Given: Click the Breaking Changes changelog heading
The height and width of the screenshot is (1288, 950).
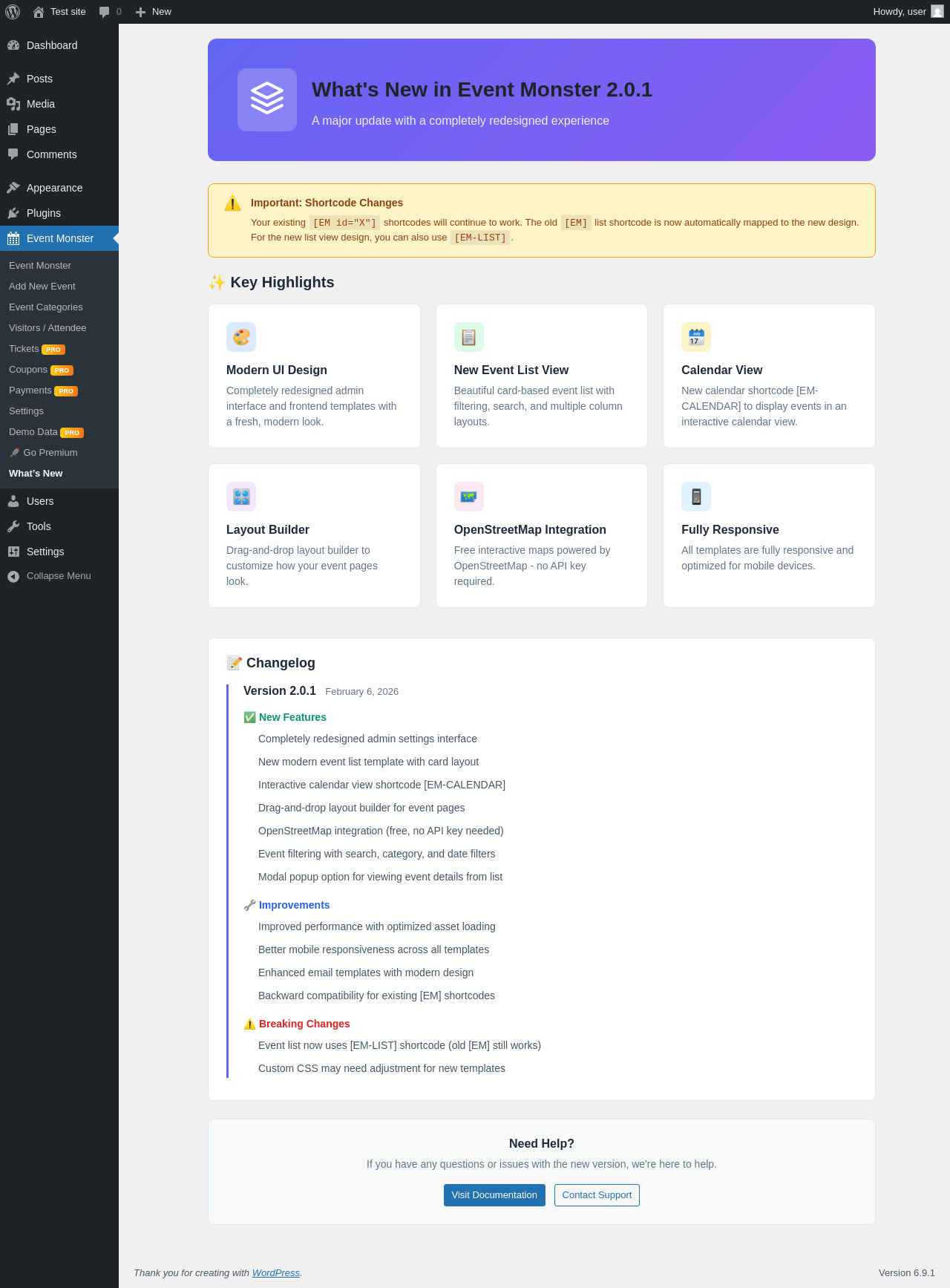Looking at the screenshot, I should pyautogui.click(x=297, y=1024).
